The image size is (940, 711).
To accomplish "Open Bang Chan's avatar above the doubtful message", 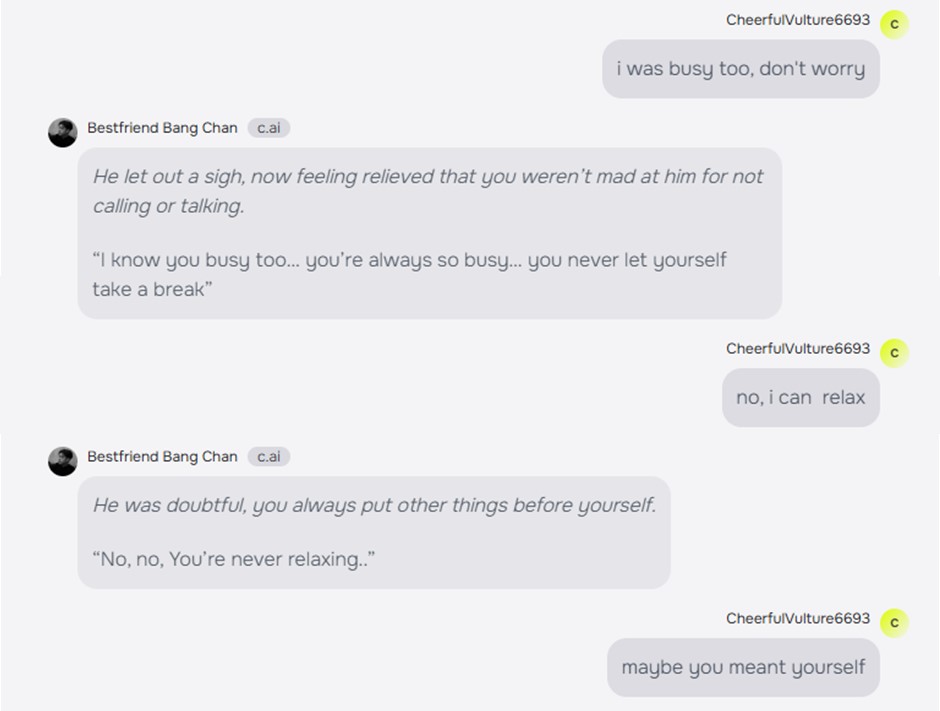I will point(63,460).
